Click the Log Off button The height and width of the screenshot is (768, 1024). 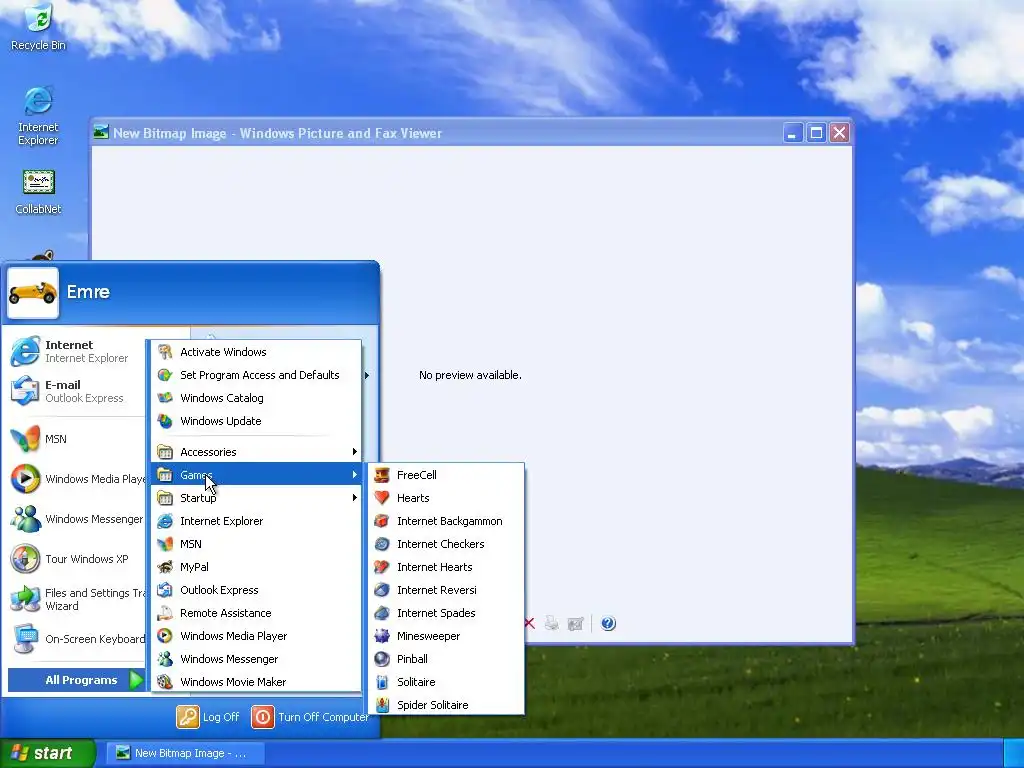click(x=208, y=716)
